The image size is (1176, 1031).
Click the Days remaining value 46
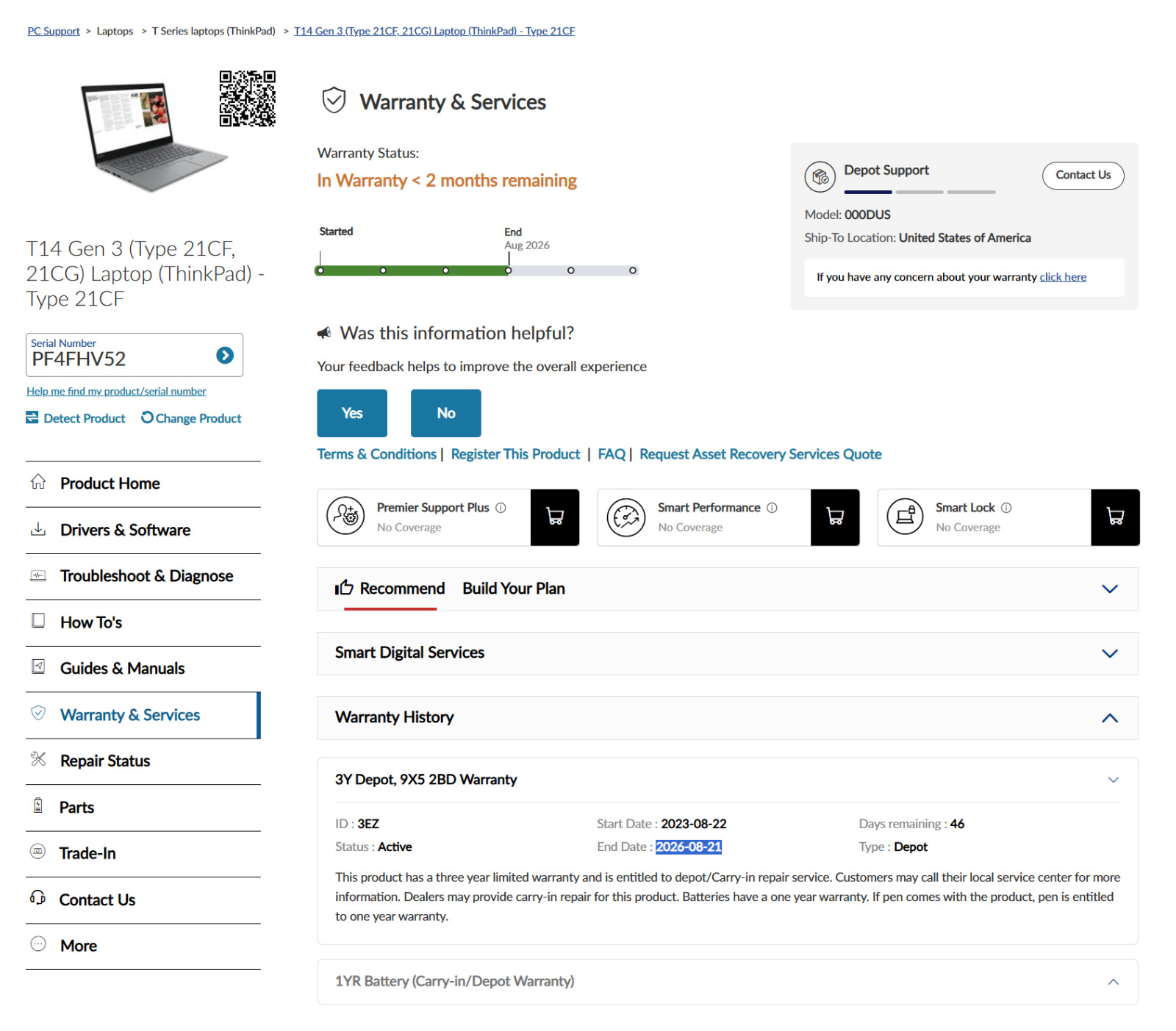tap(957, 824)
